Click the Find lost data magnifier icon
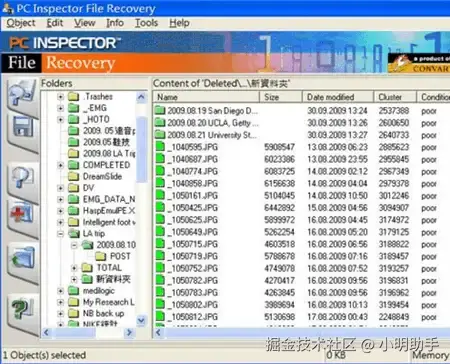This screenshot has height=364, width=450. click(22, 94)
